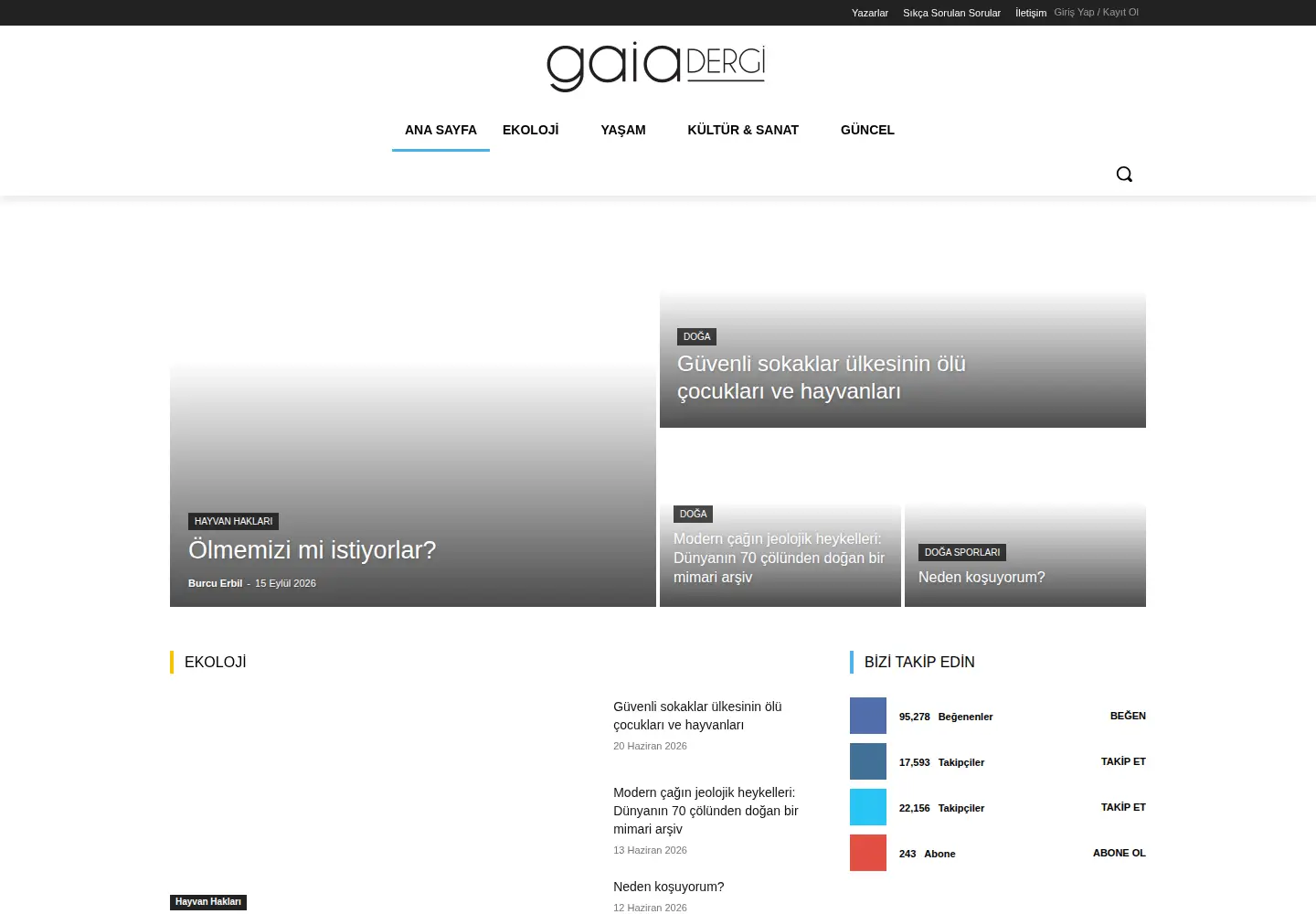
Task: Click DOĞA tag above Güvenli sokaklar hero
Action: pos(696,336)
